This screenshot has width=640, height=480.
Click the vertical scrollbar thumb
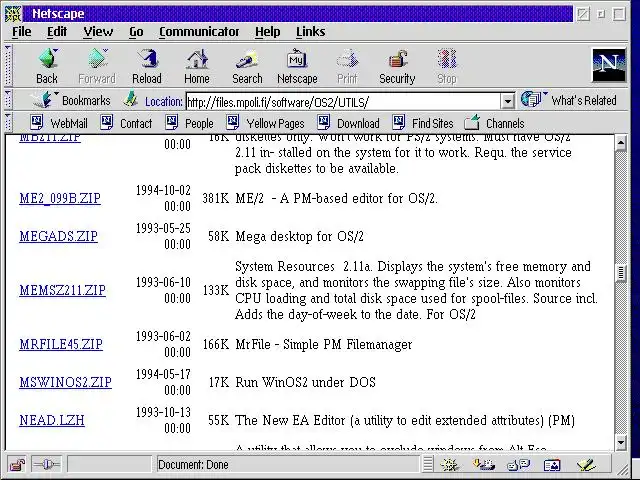[620, 273]
